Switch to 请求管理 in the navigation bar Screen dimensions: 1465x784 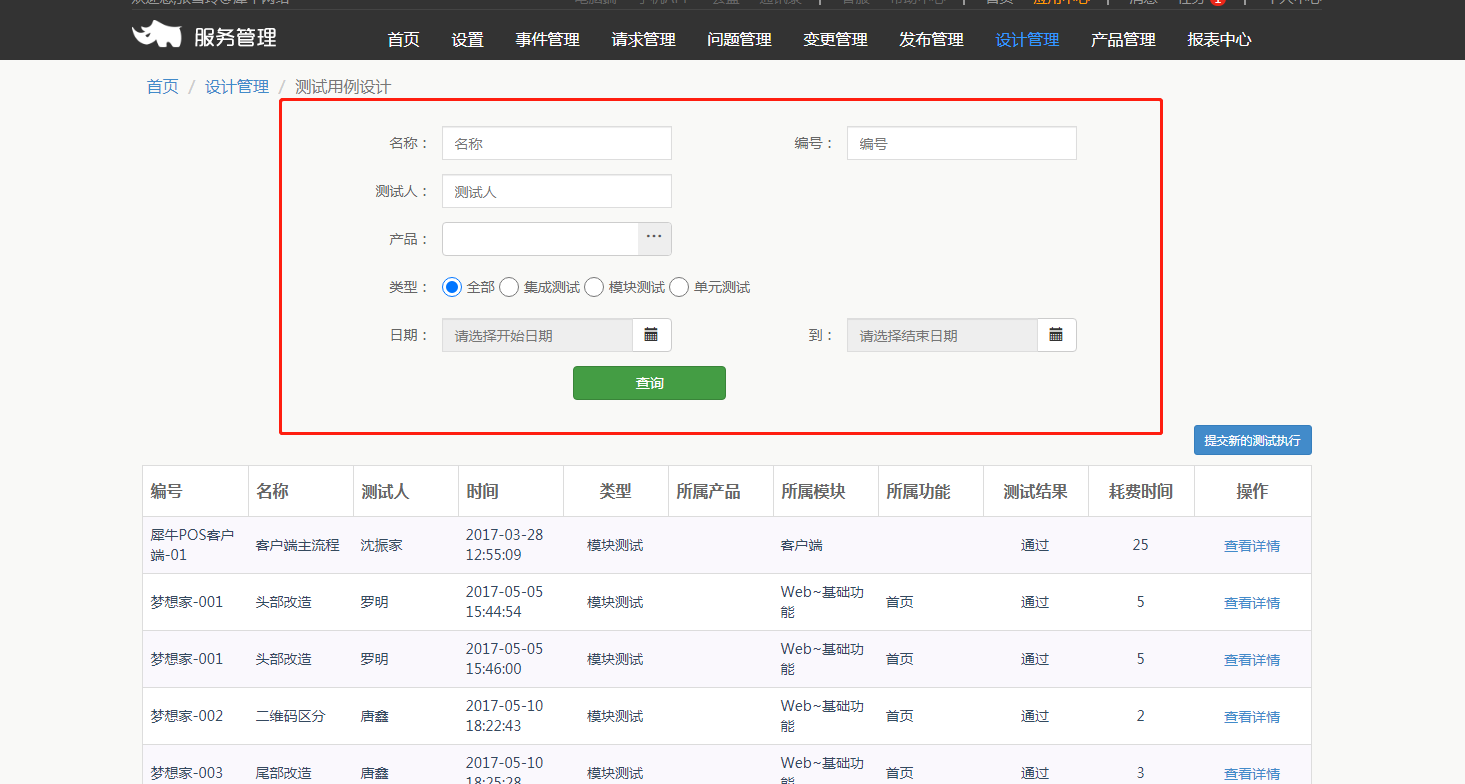[643, 40]
